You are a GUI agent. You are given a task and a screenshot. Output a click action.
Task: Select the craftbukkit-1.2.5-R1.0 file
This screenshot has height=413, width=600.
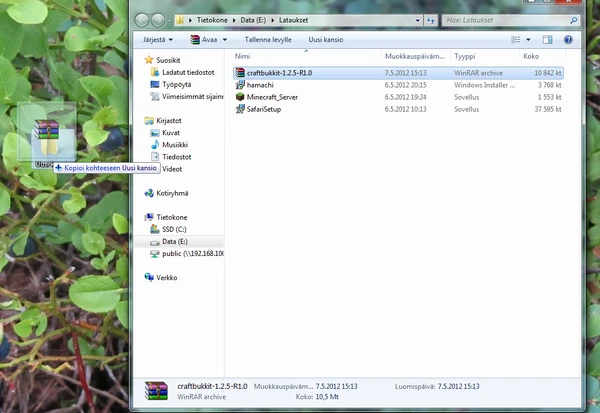click(x=398, y=73)
